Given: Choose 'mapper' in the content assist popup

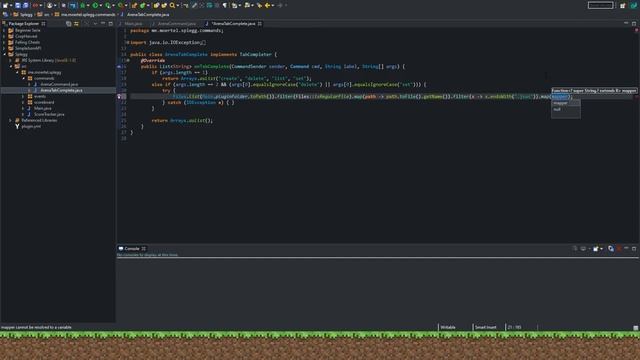Looking at the screenshot, I should coord(565,103).
